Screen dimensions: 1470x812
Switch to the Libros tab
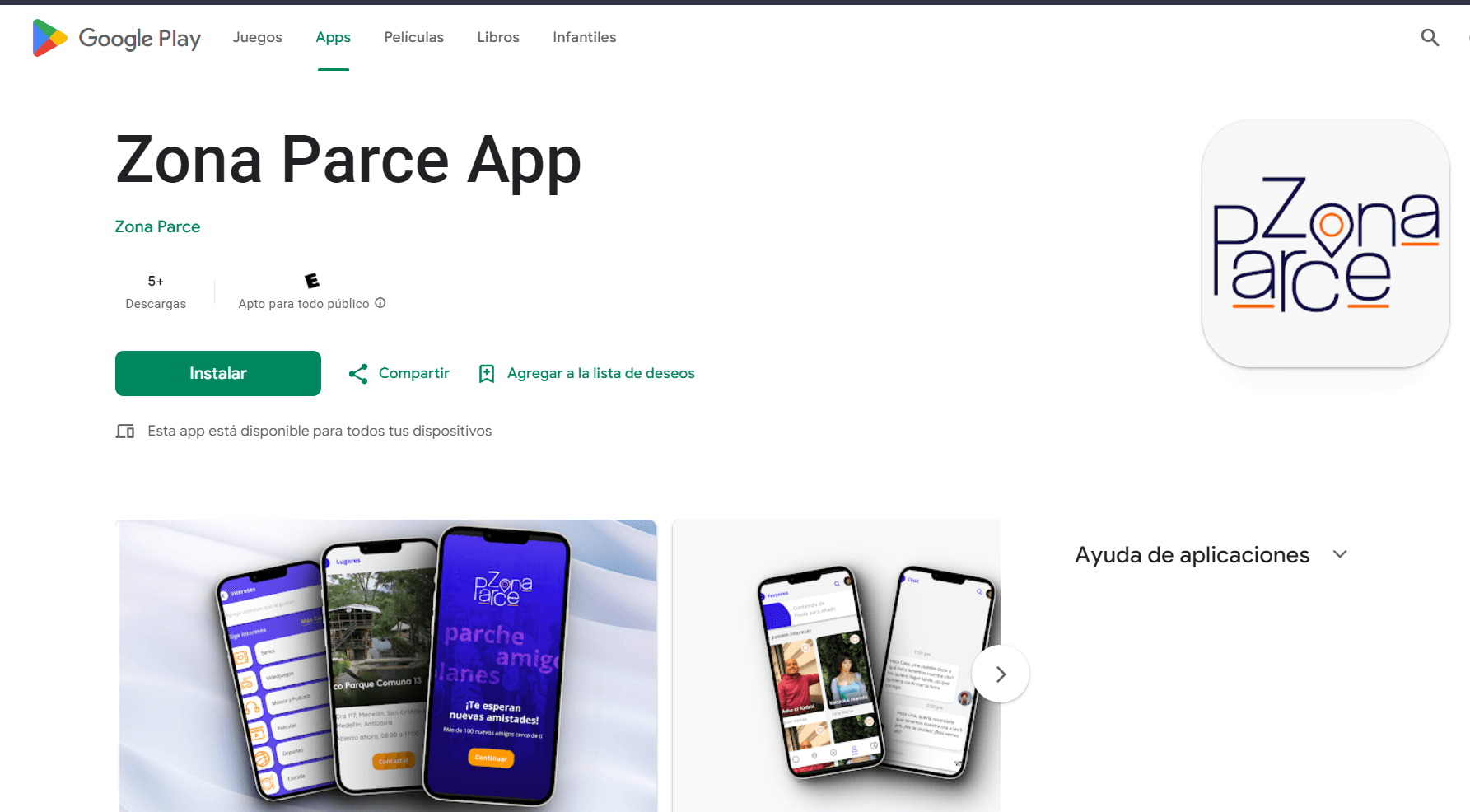(498, 37)
